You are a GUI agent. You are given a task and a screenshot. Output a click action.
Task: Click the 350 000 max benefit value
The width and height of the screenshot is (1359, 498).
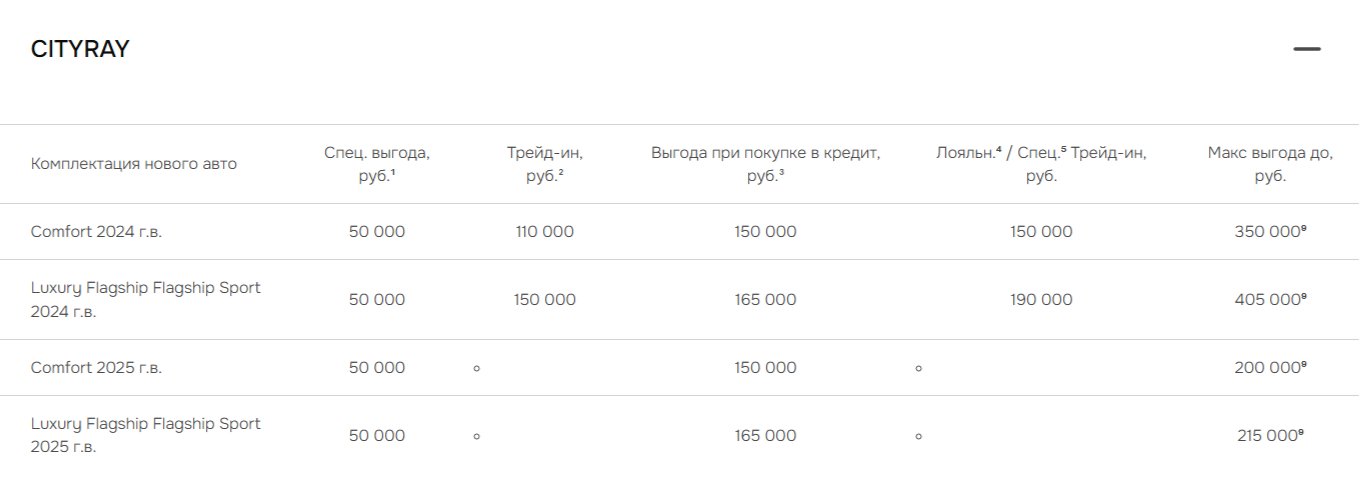click(1271, 231)
